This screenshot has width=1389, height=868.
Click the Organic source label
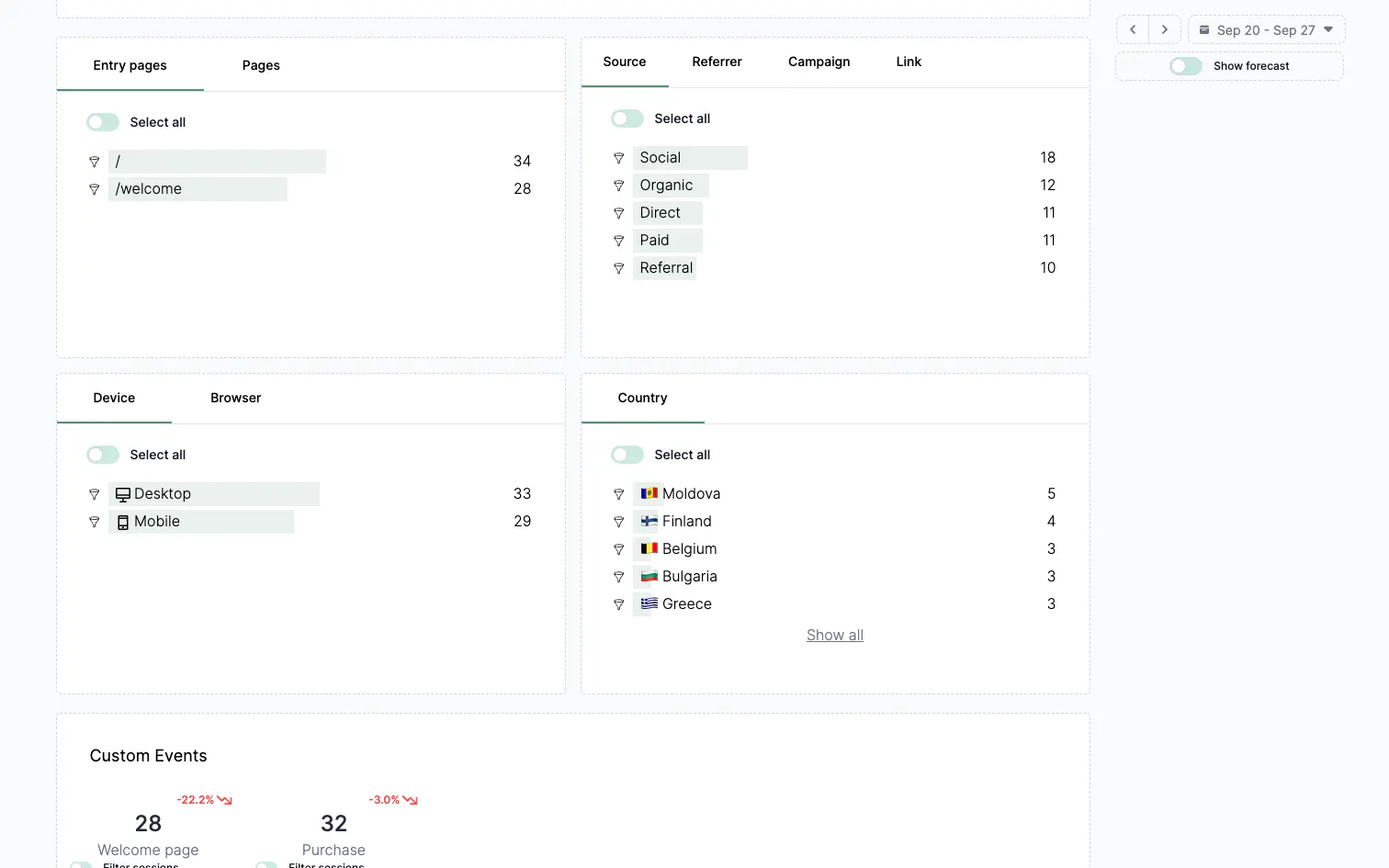coord(666,186)
